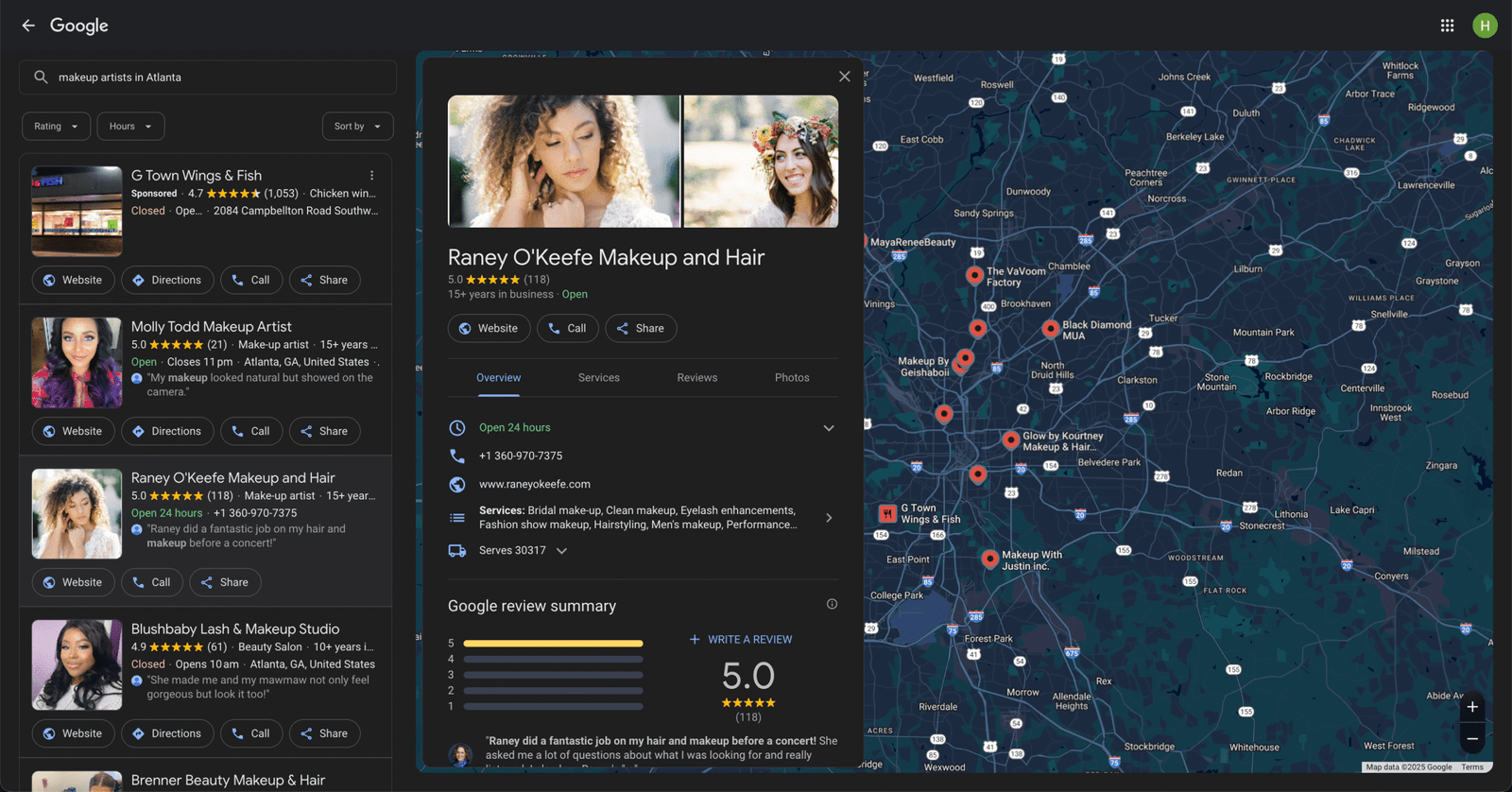Click the Google logo
1512x792 pixels.
79,26
